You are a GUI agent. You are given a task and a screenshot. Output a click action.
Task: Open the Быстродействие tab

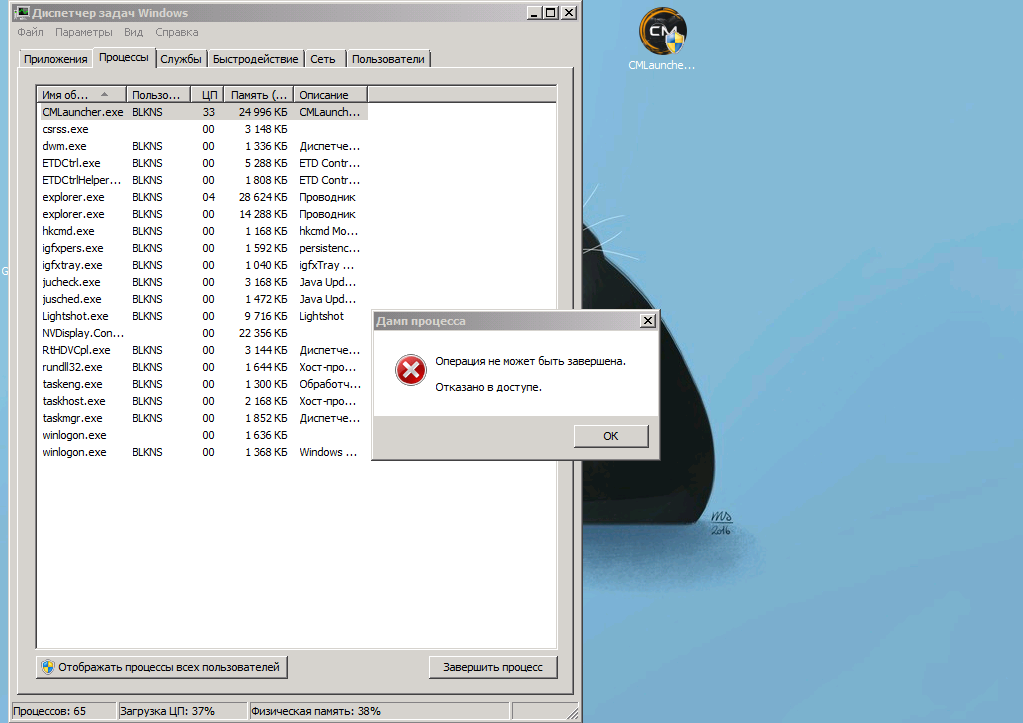pos(255,59)
